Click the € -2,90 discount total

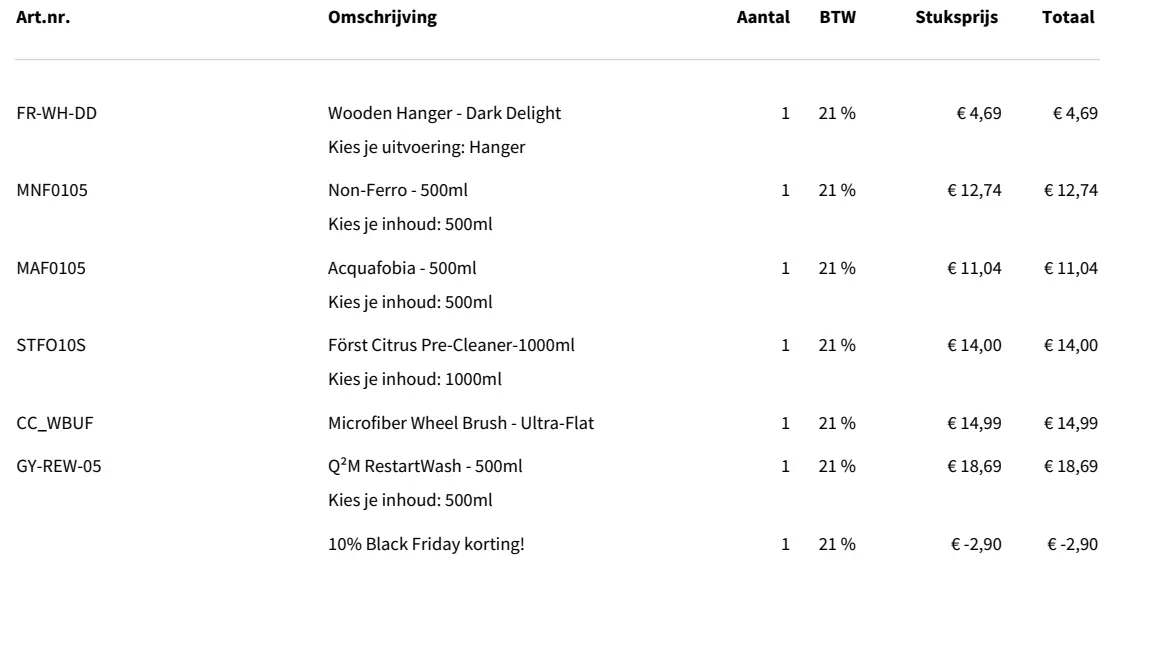point(1072,545)
